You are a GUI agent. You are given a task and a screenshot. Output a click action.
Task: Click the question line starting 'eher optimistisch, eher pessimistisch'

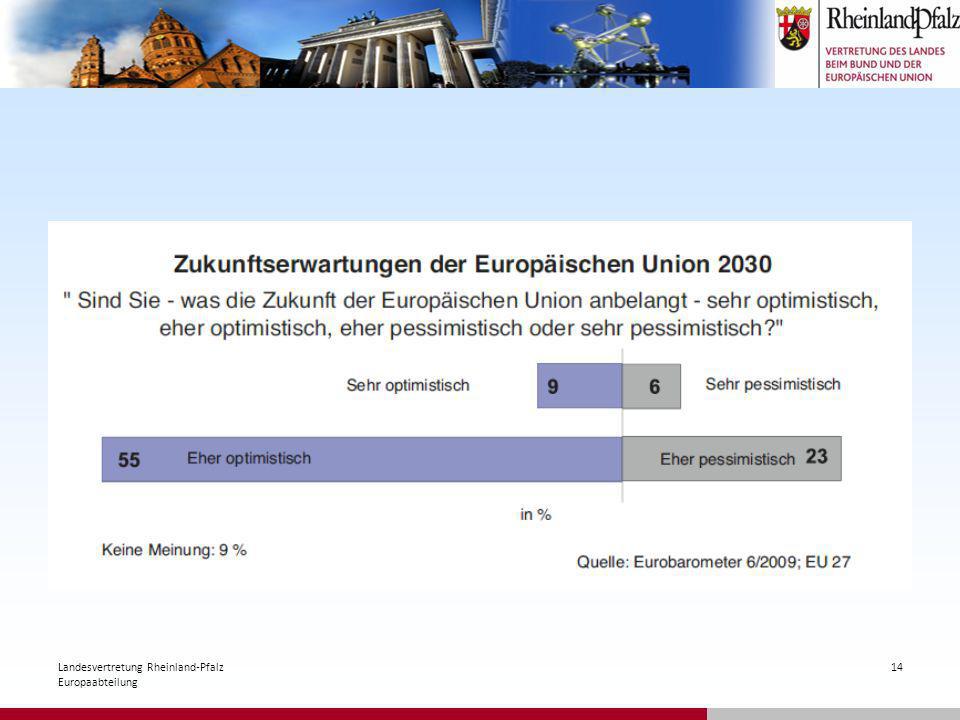tap(471, 328)
